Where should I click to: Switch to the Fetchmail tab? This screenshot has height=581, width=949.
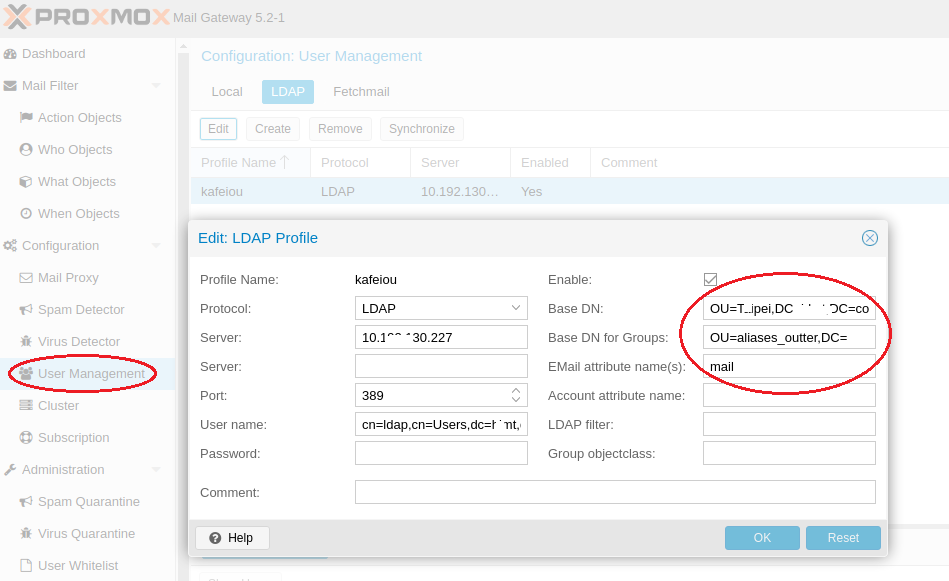tap(361, 92)
